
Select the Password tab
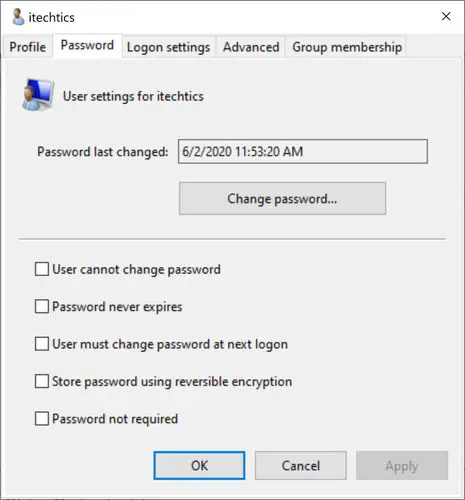tap(87, 45)
